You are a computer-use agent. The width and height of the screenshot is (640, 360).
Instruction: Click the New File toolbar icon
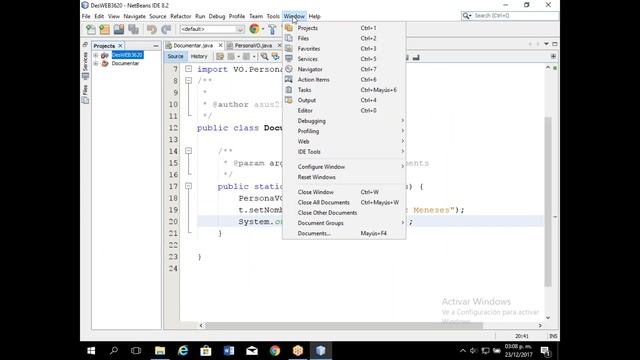pos(91,29)
